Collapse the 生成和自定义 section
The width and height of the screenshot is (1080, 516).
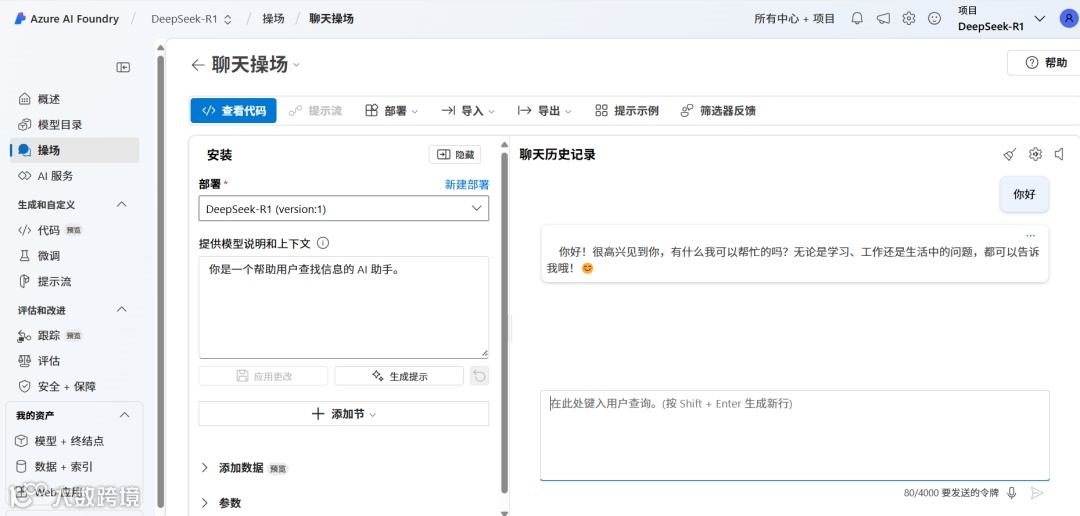tap(122, 204)
